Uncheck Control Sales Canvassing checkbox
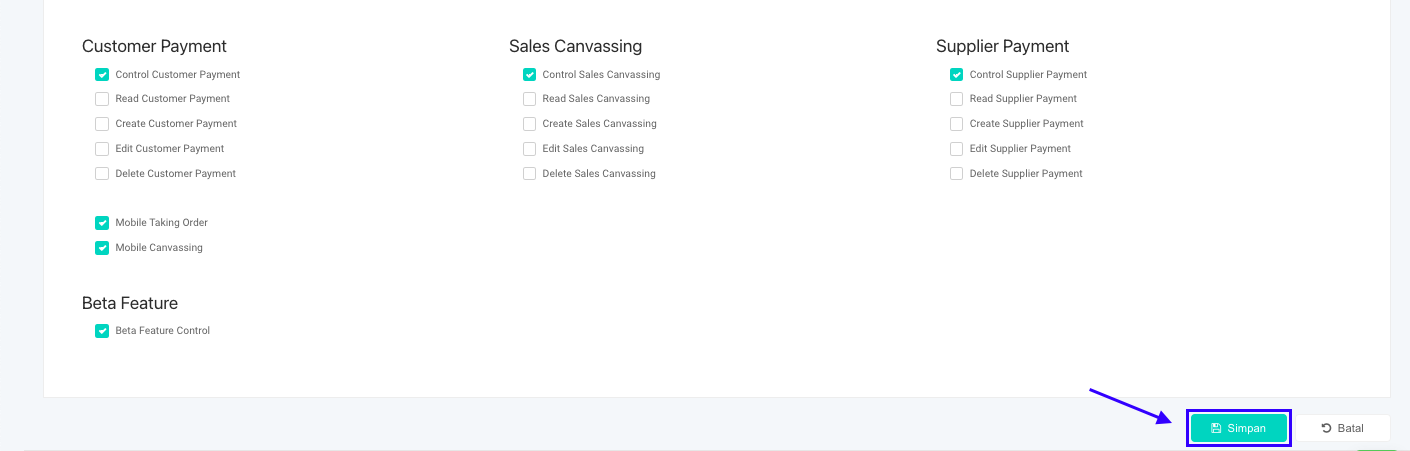Screen dimensions: 1410x451 (529, 75)
